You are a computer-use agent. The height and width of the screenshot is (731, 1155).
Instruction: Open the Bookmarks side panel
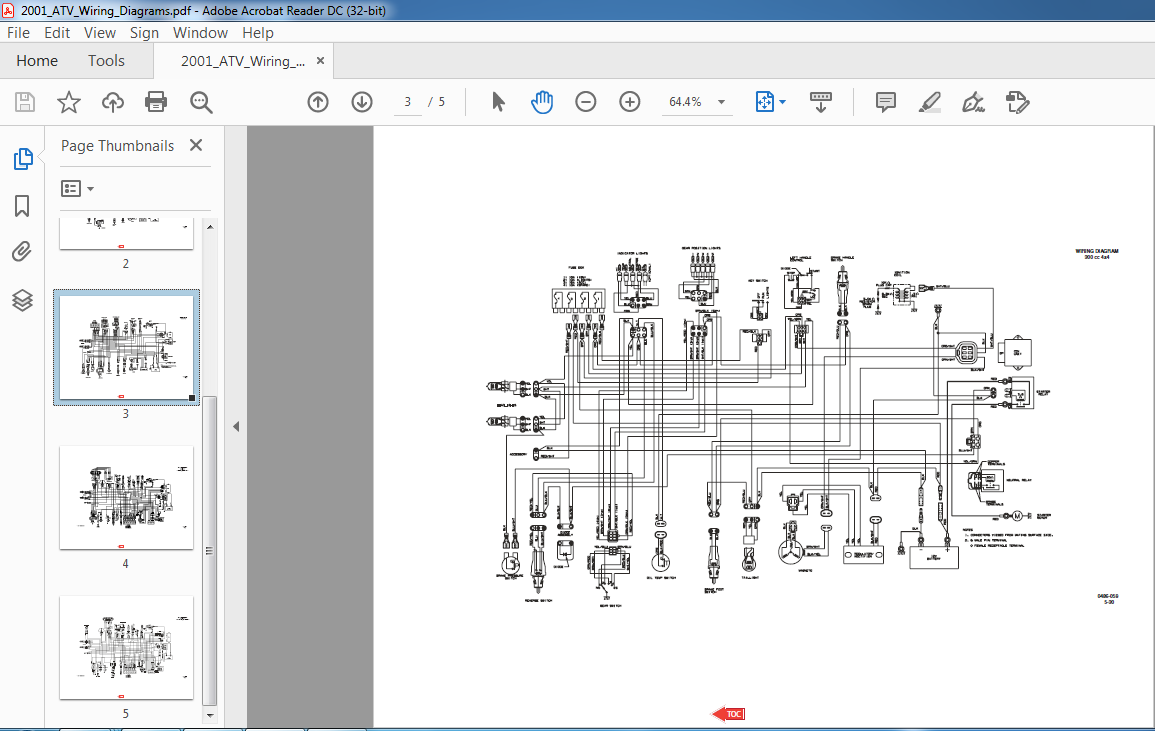click(x=22, y=206)
